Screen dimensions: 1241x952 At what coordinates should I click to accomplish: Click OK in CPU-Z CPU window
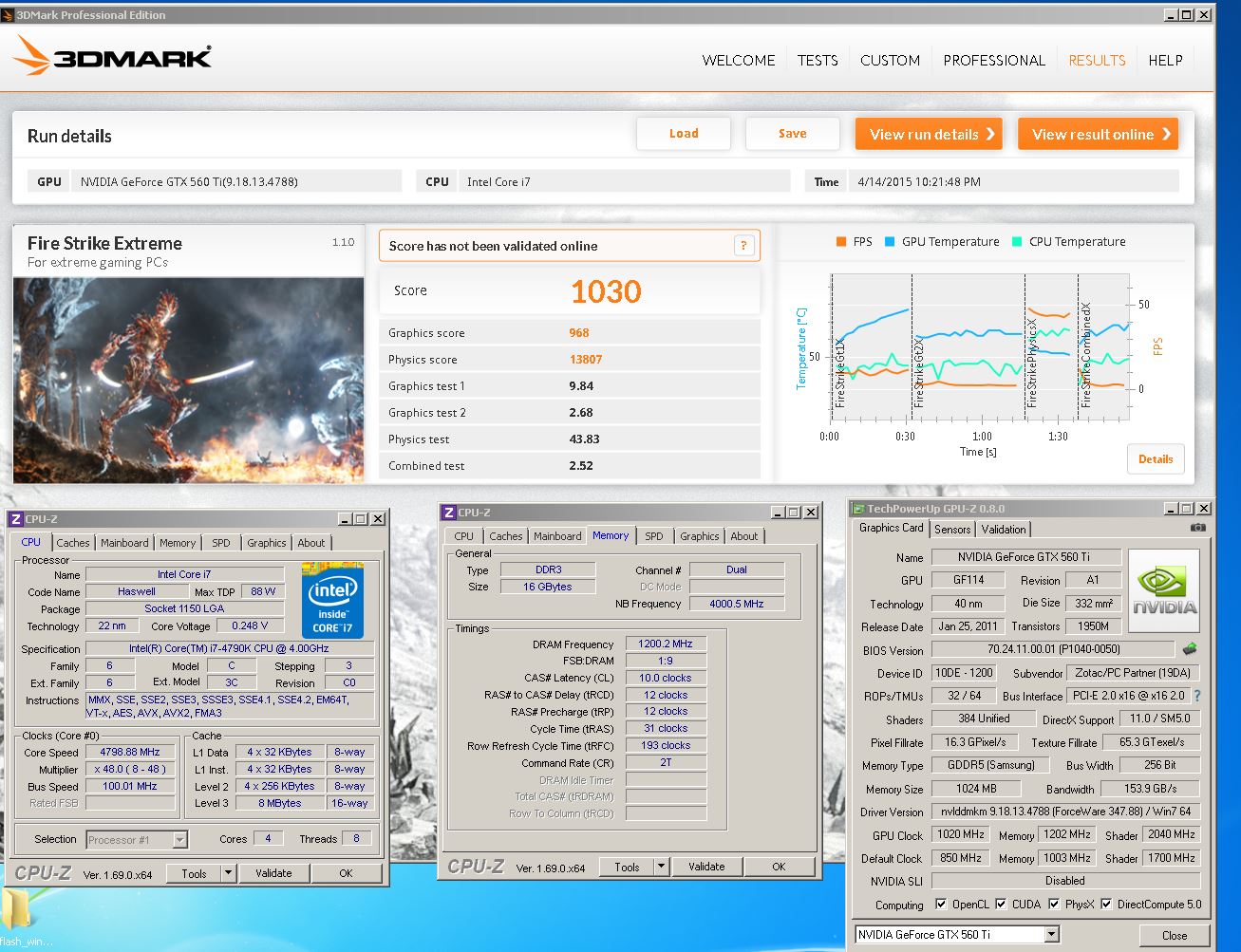[x=346, y=873]
